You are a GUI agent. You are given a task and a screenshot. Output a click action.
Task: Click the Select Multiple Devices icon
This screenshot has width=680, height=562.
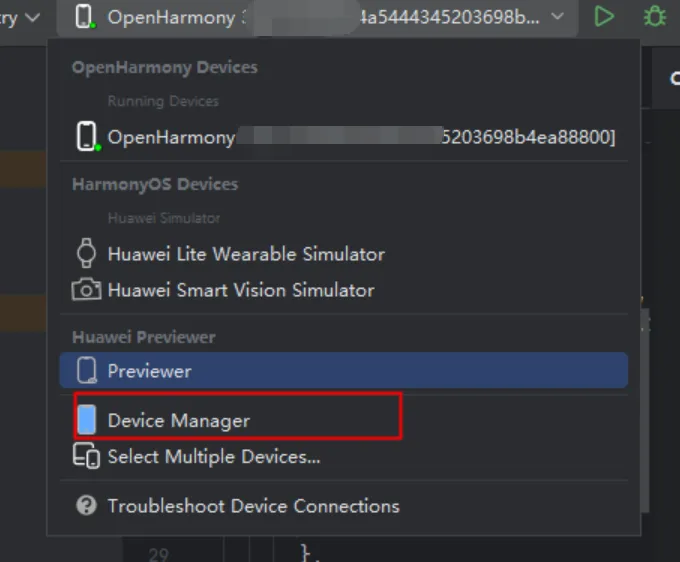coord(86,456)
